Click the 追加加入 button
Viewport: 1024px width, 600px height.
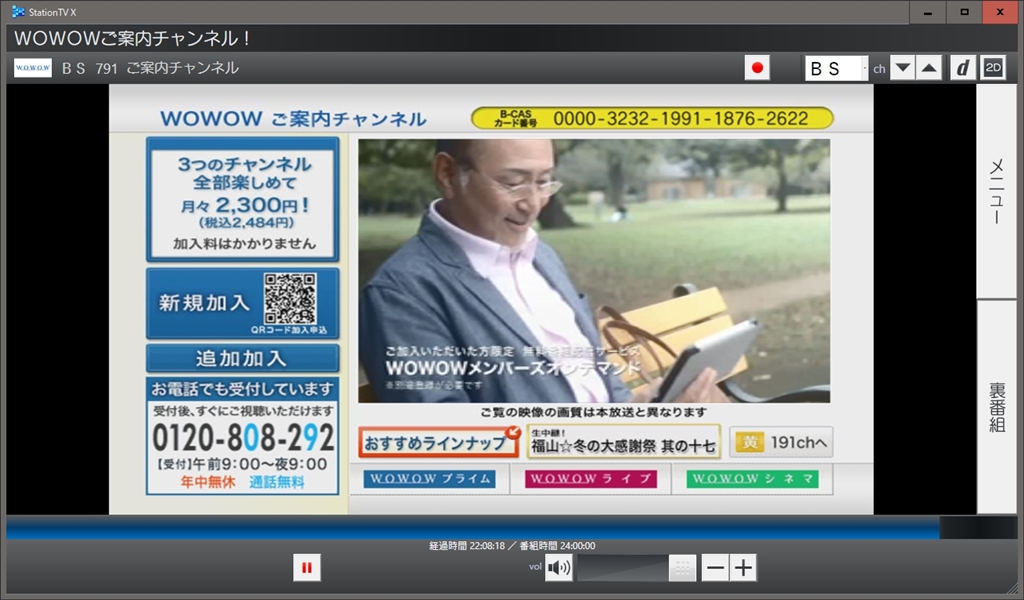tap(242, 358)
